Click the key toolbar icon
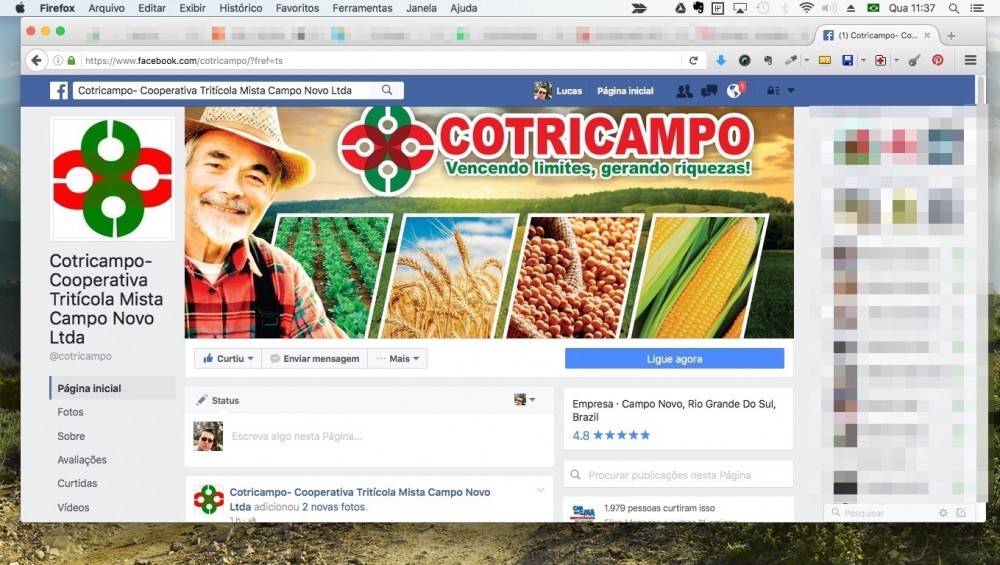 [914, 60]
